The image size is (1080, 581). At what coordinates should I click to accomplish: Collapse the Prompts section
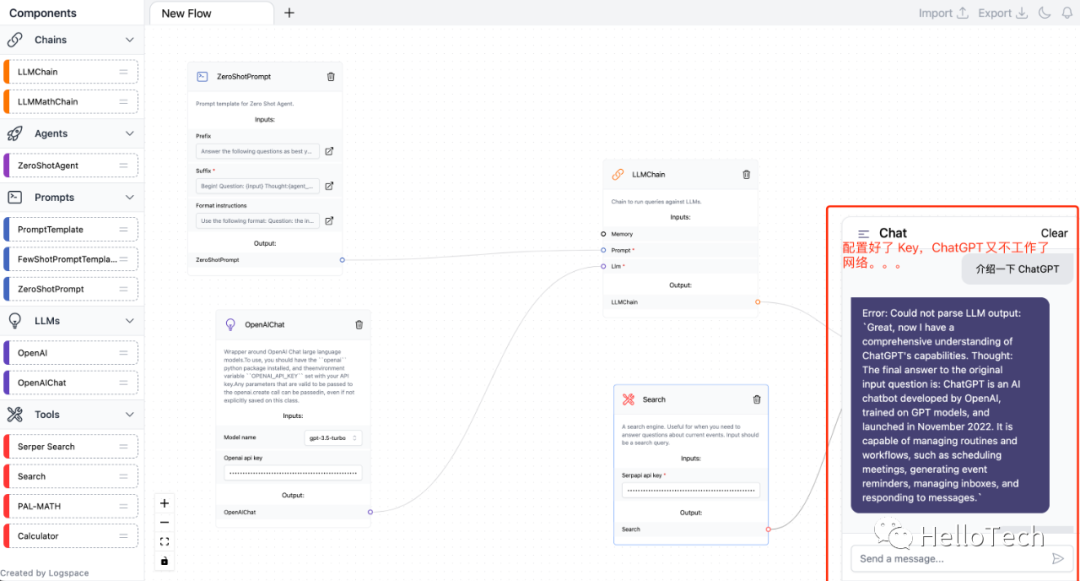pyautogui.click(x=129, y=198)
